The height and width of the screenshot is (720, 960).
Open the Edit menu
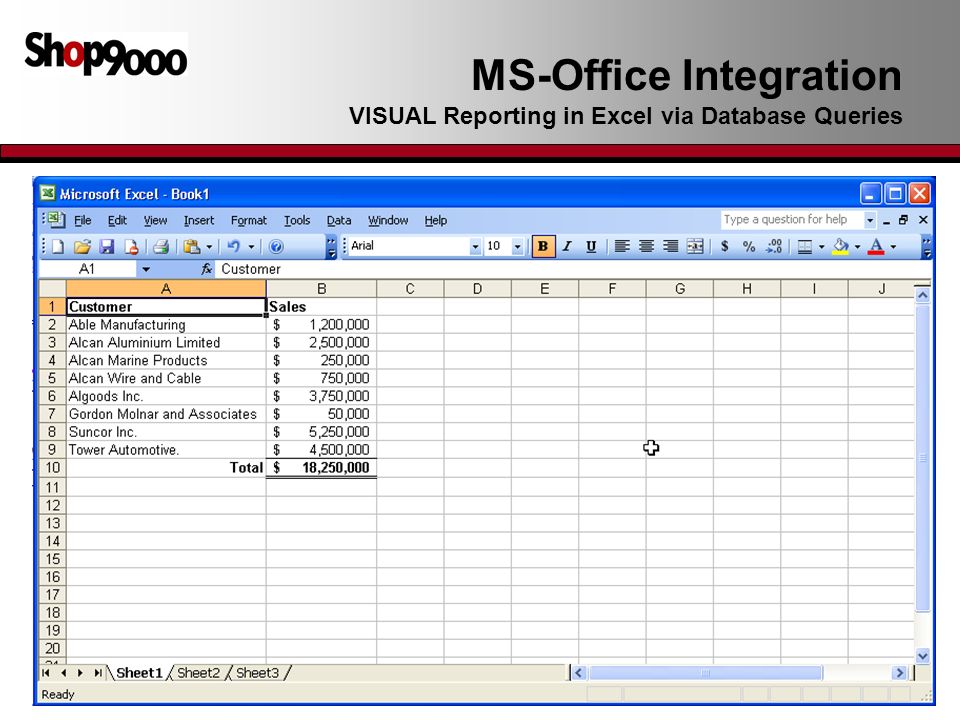(x=117, y=220)
